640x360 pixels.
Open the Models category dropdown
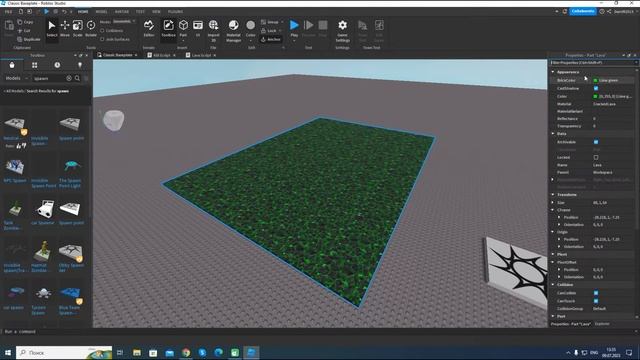coord(16,78)
